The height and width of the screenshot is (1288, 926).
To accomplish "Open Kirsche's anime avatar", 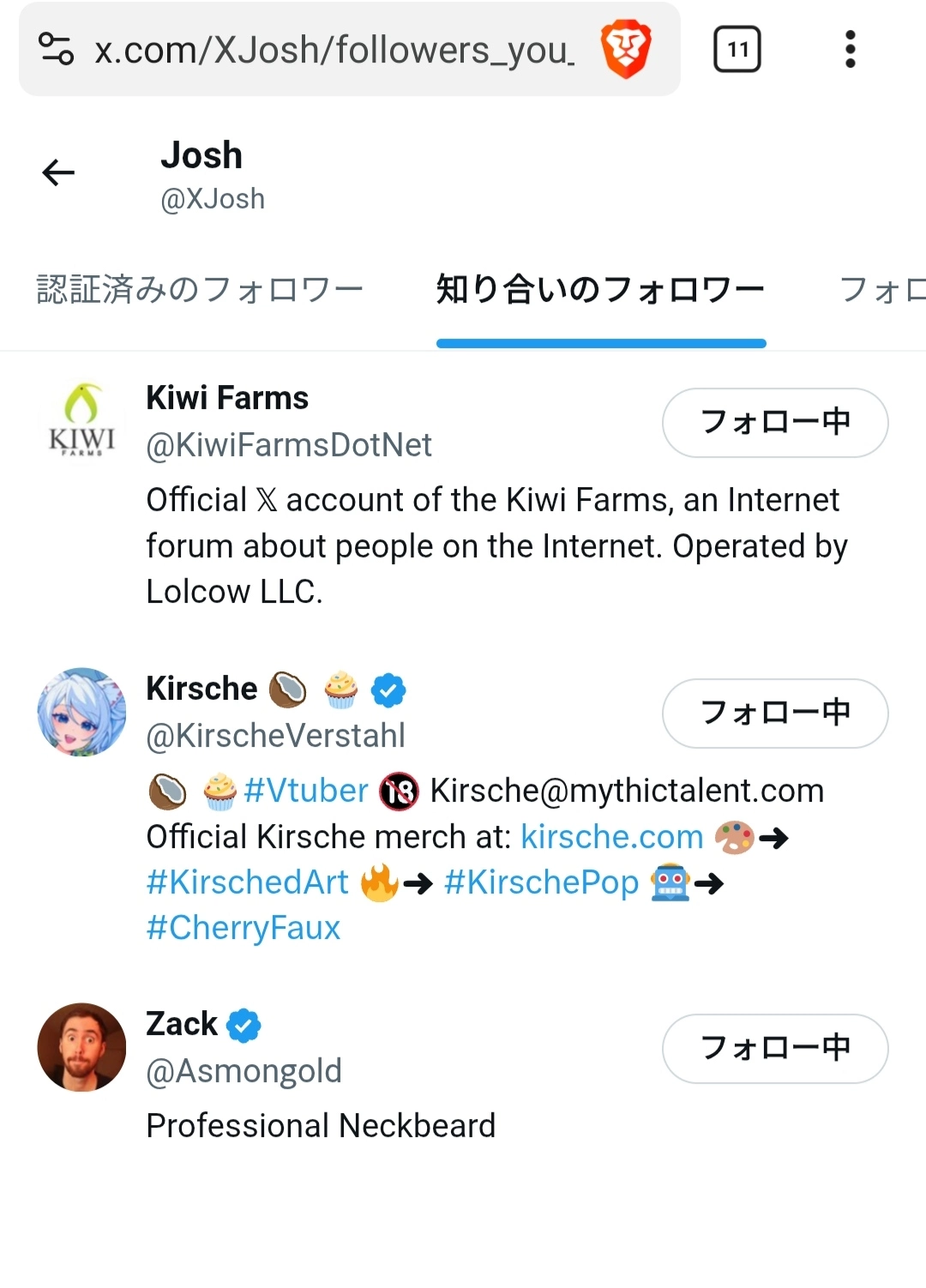I will [x=81, y=712].
